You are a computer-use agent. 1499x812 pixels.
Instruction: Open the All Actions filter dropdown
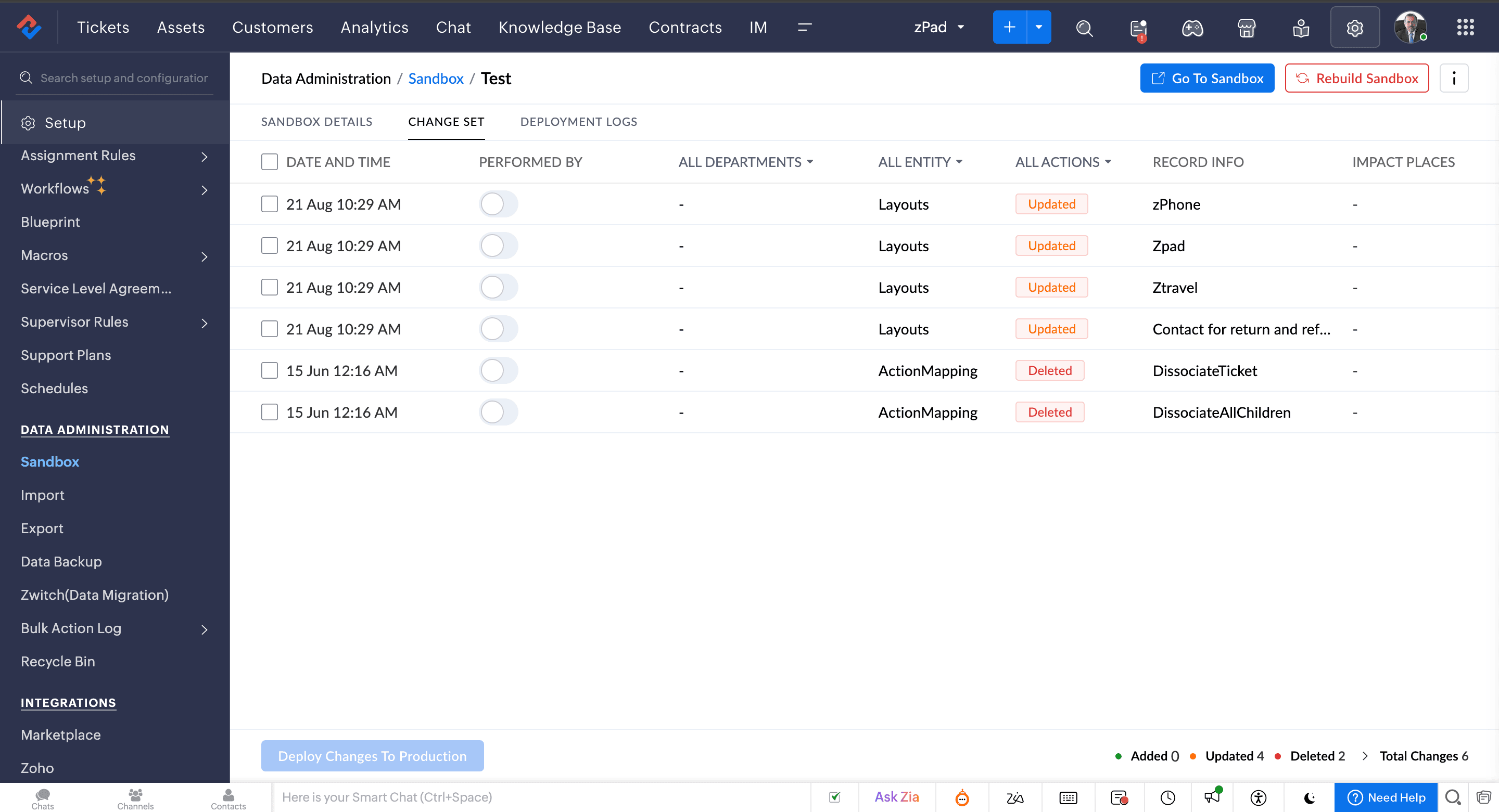pos(1063,162)
